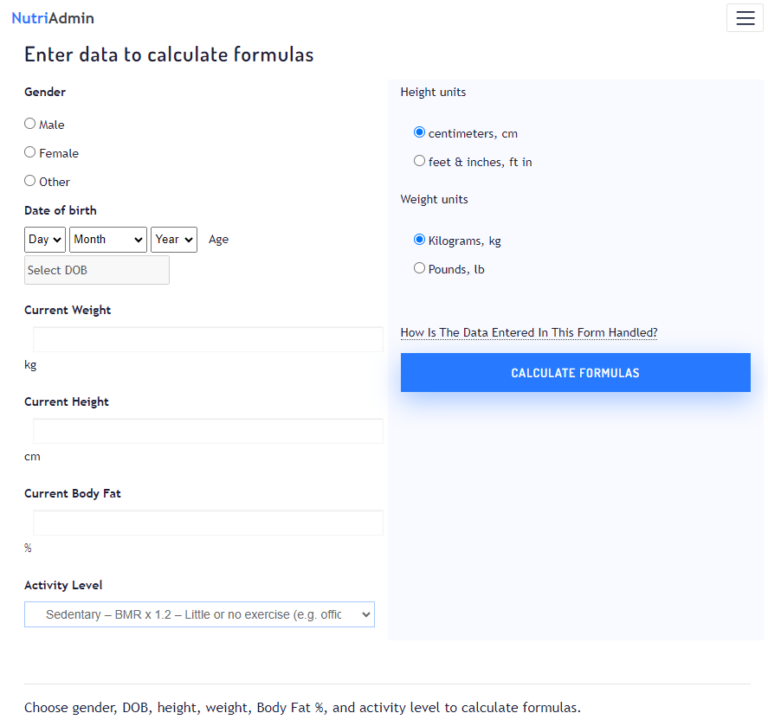Focus the Current Body Fat input
Viewport: 768px width, 726px height.
point(208,523)
